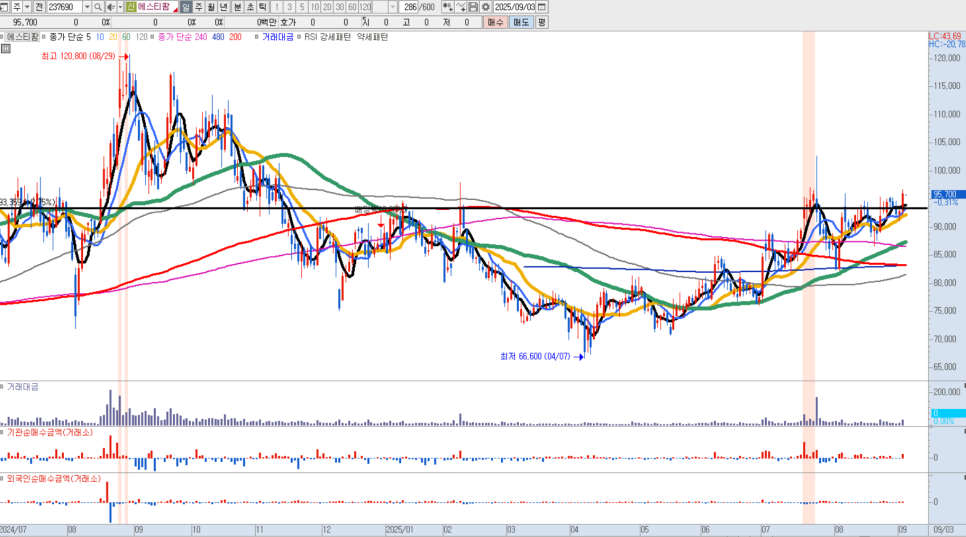
Task: Click the 전 button in the toolbar
Action: [39, 7]
